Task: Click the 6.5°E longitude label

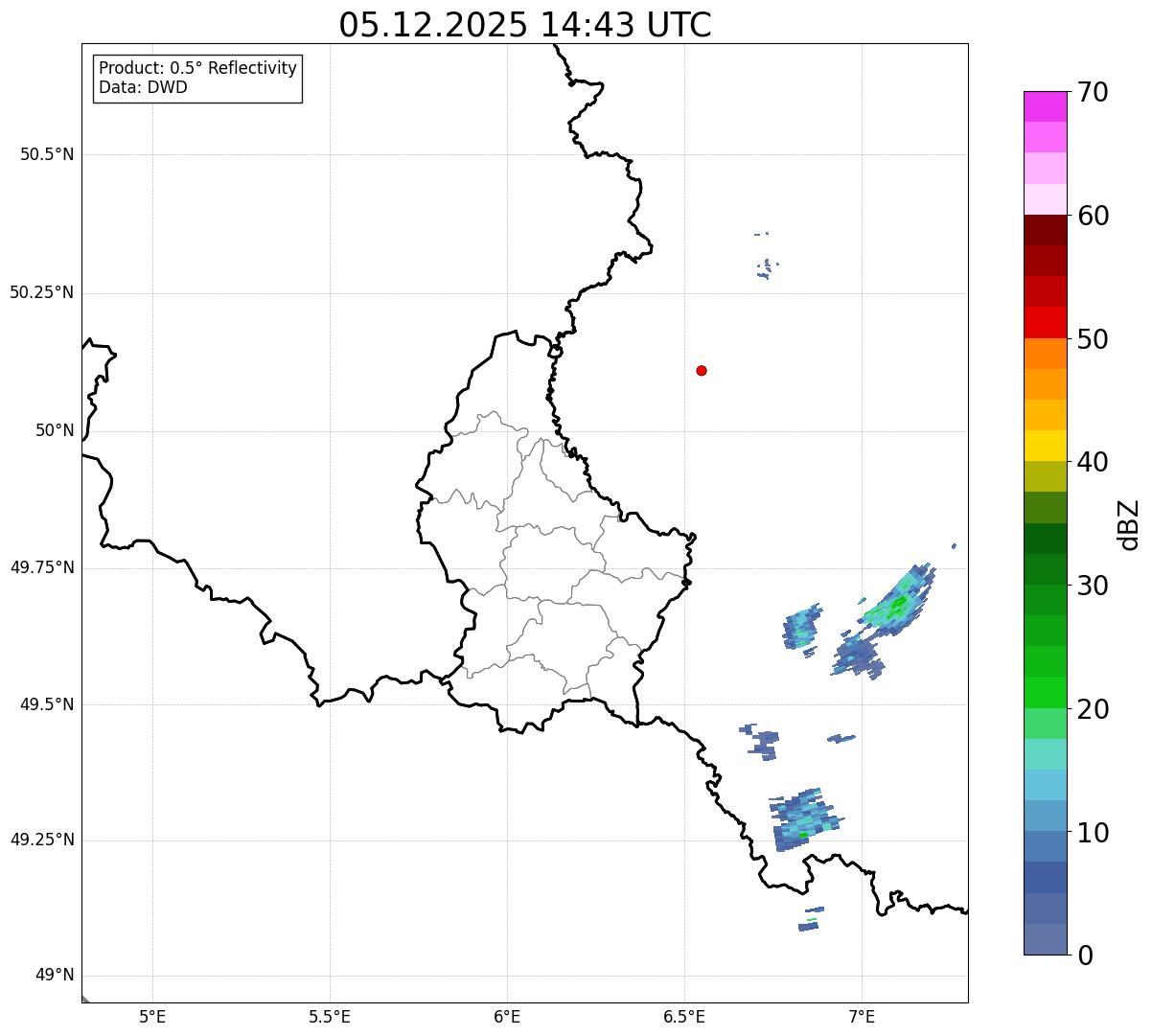Action: pos(684,1016)
